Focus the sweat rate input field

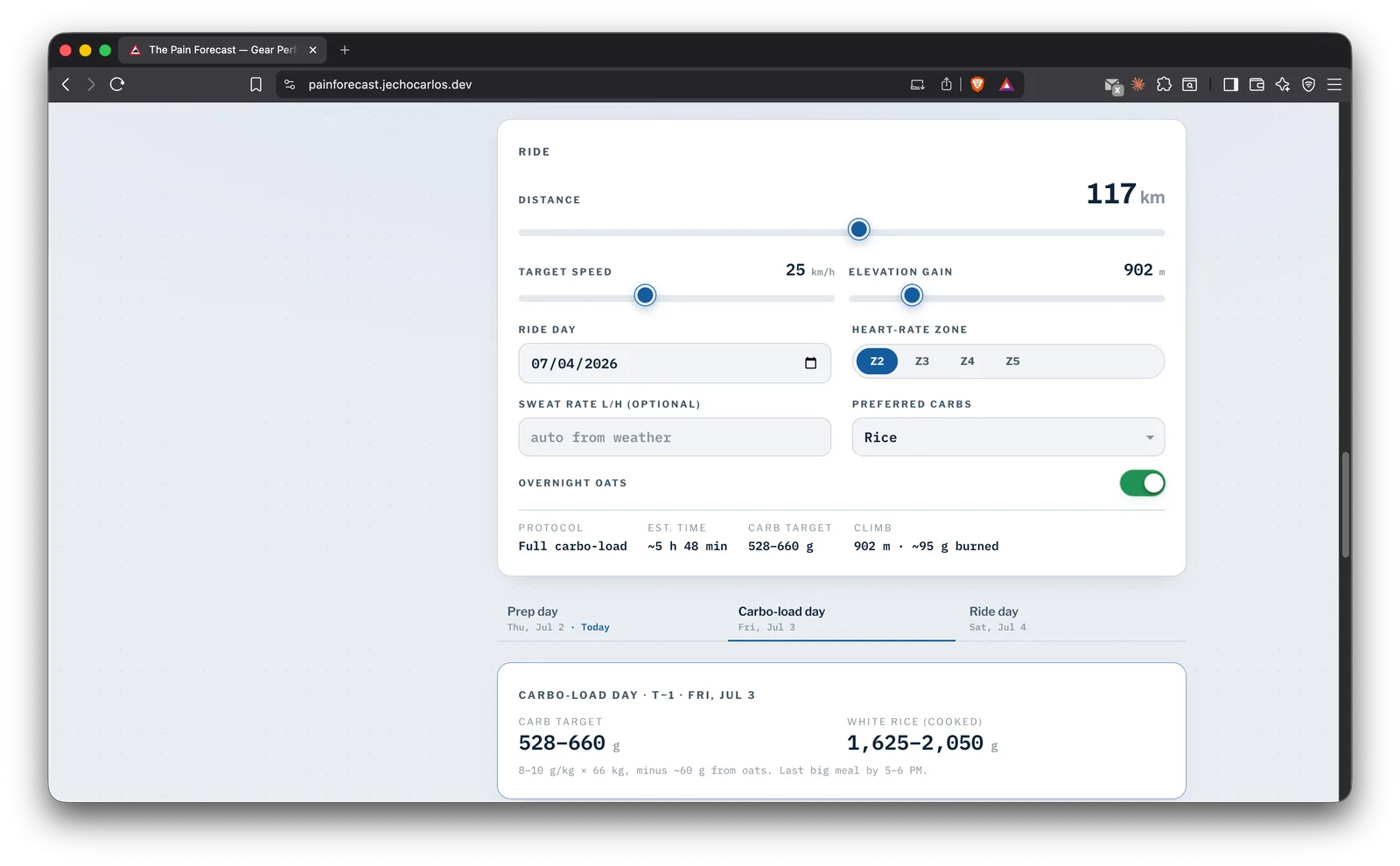(x=675, y=437)
